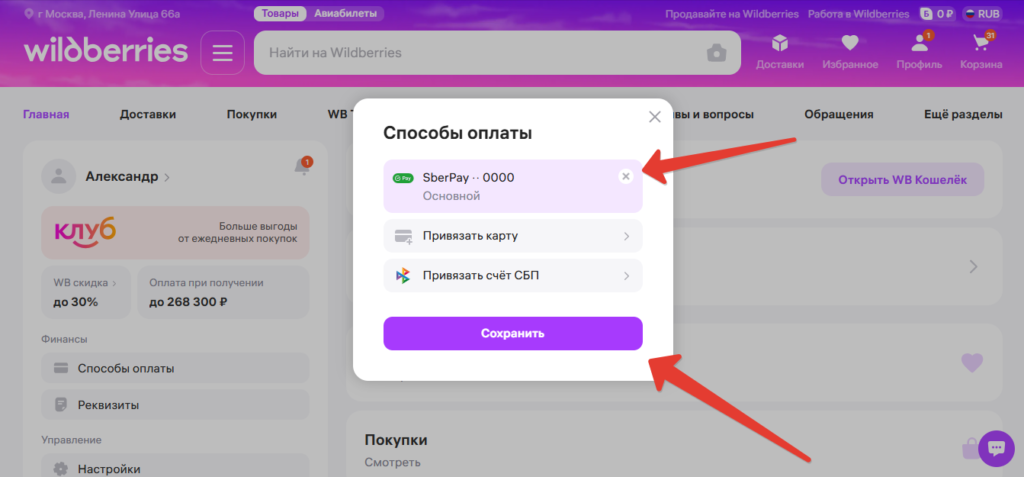
Task: Click the card icon beside sidebar Способы оплаты
Action: click(x=61, y=369)
